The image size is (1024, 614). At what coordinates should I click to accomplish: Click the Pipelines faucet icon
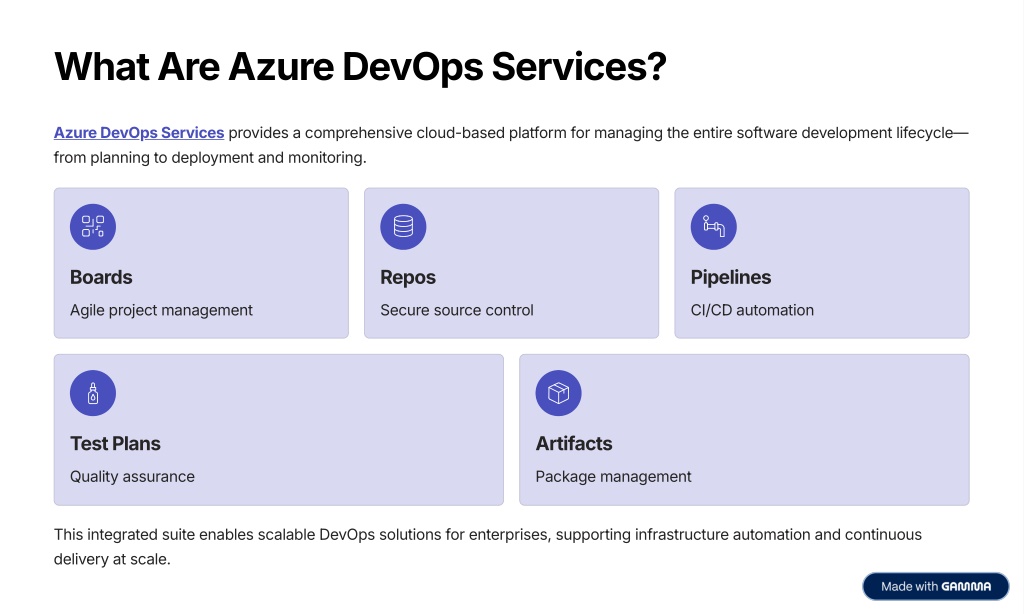click(713, 227)
